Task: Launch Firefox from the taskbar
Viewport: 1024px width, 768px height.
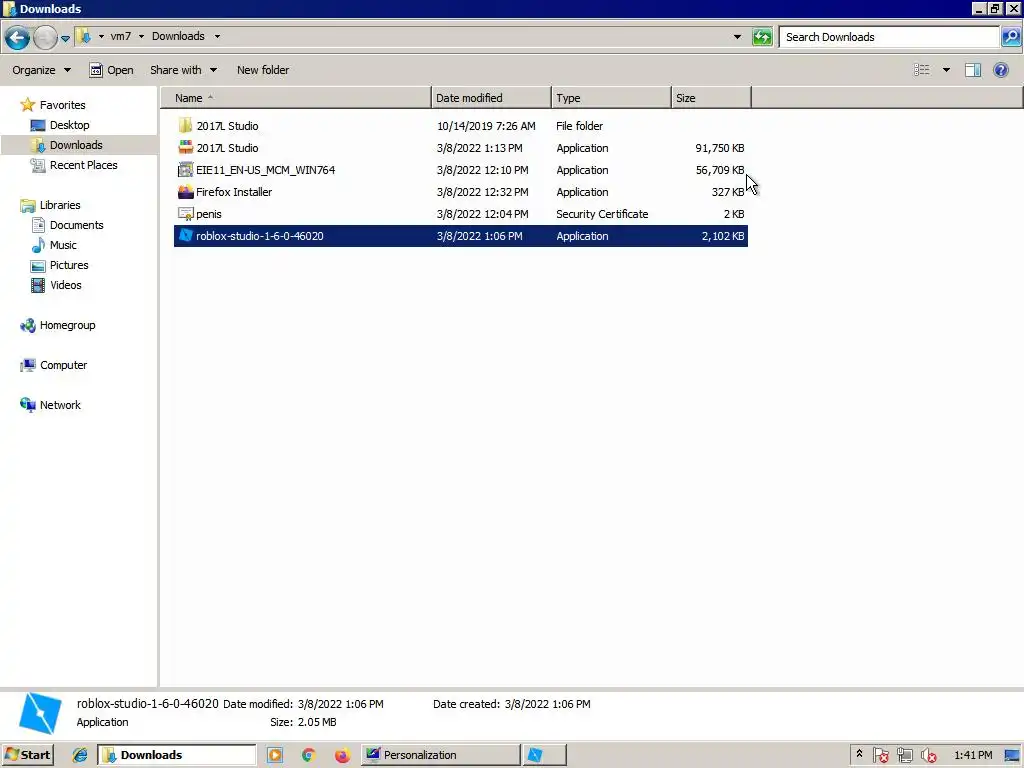Action: click(x=342, y=755)
